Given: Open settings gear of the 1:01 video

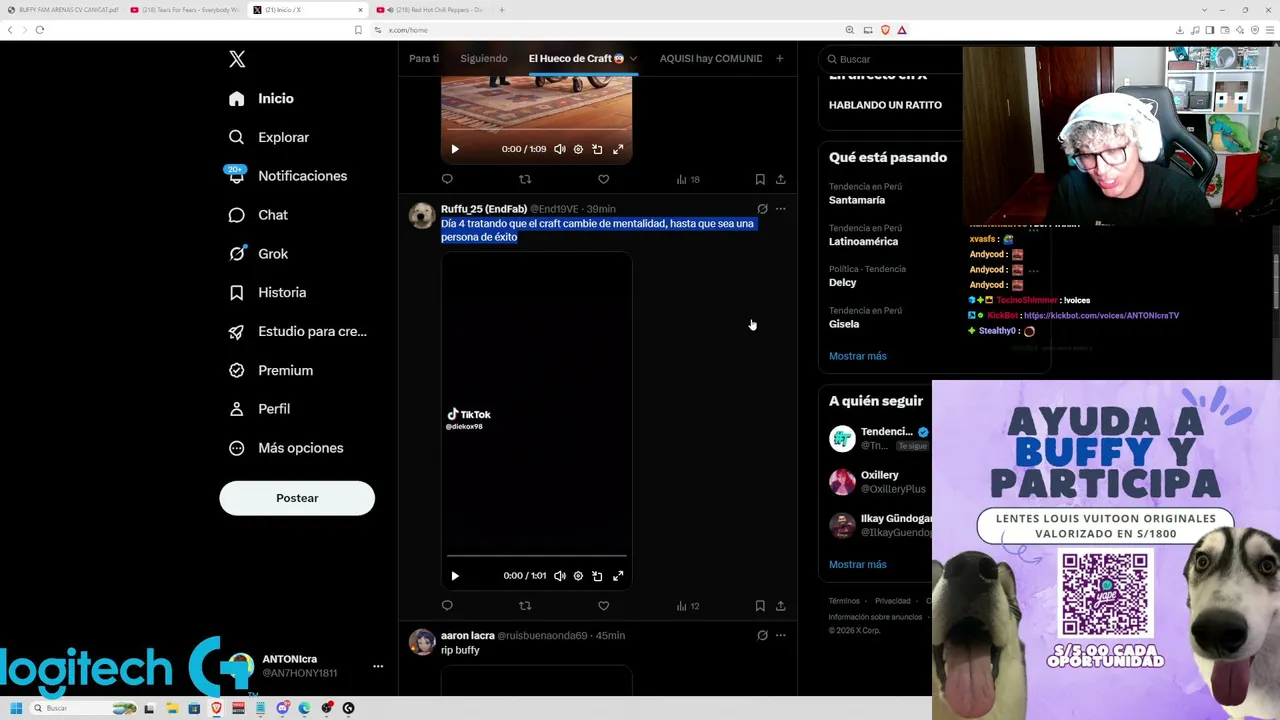Looking at the screenshot, I should (578, 576).
